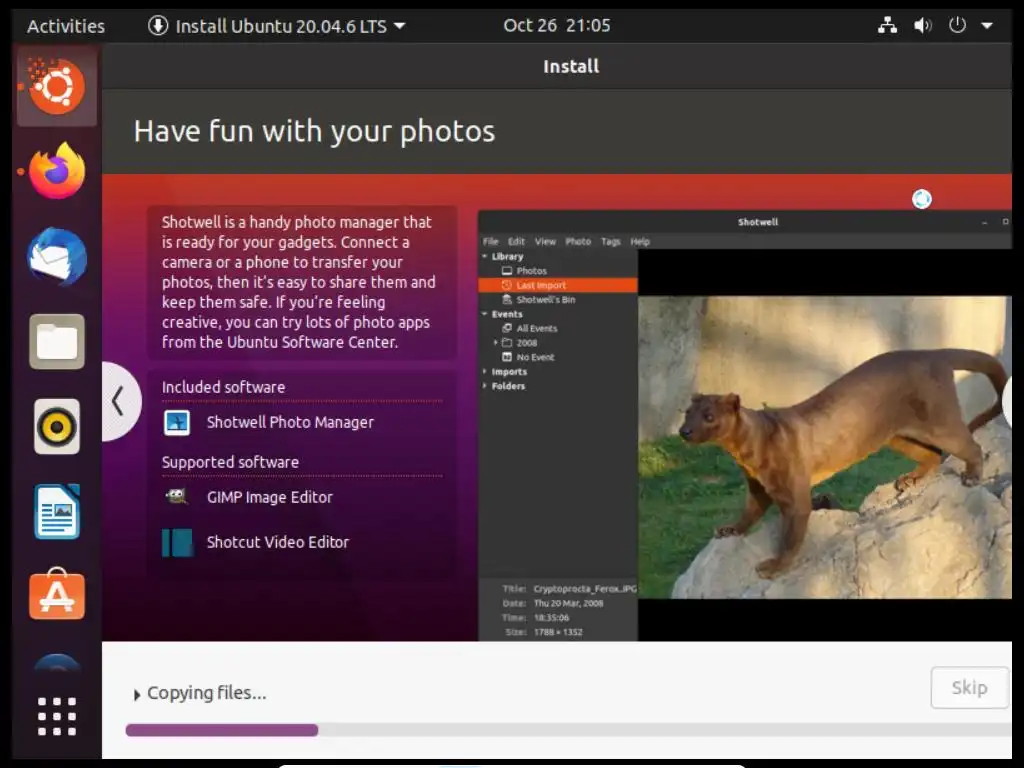Image resolution: width=1024 pixels, height=768 pixels.
Task: Open the Activities overview
Action: point(66,26)
